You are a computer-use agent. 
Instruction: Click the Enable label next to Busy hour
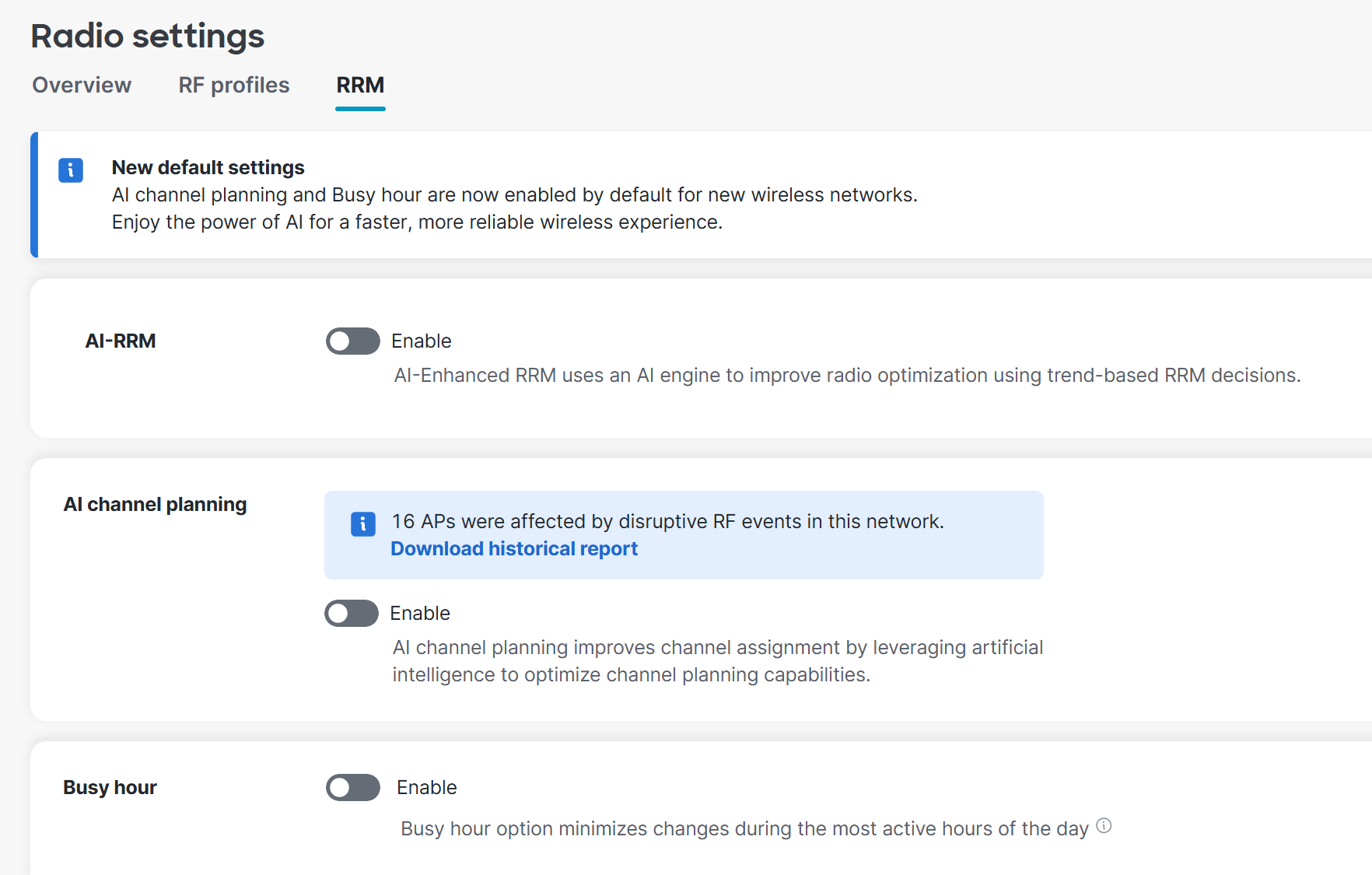(426, 787)
